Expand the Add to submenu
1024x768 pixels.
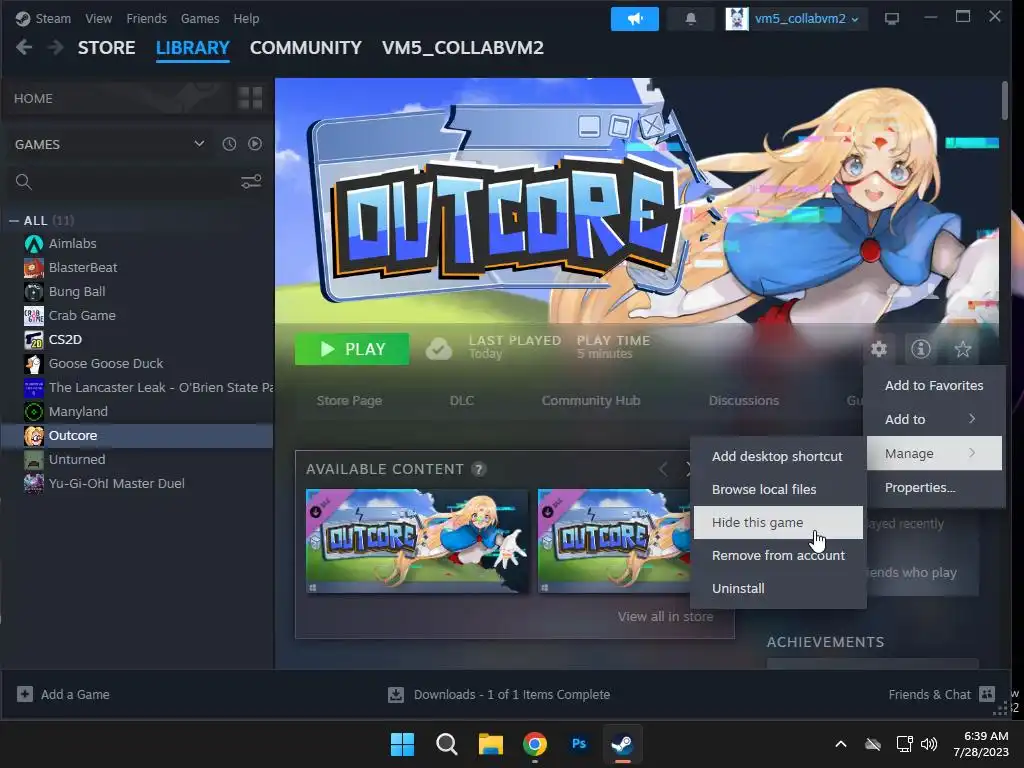point(934,419)
